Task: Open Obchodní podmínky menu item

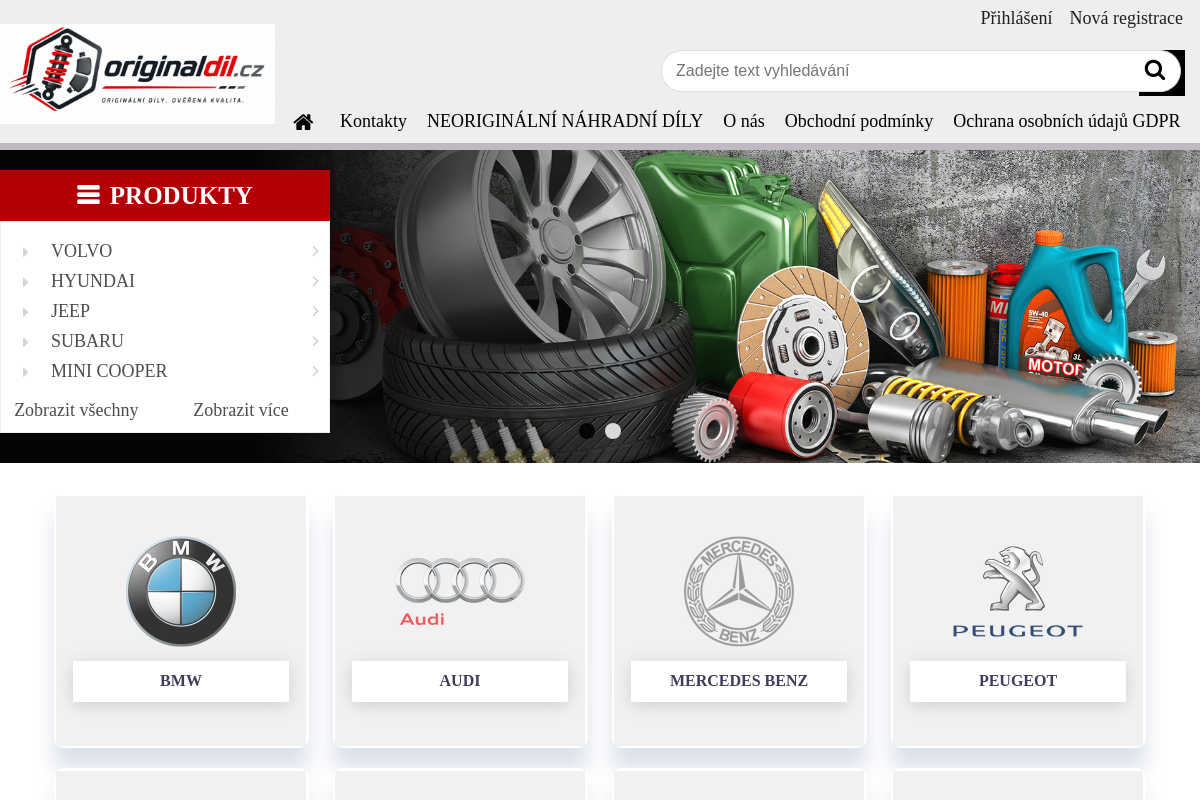Action: tap(859, 121)
